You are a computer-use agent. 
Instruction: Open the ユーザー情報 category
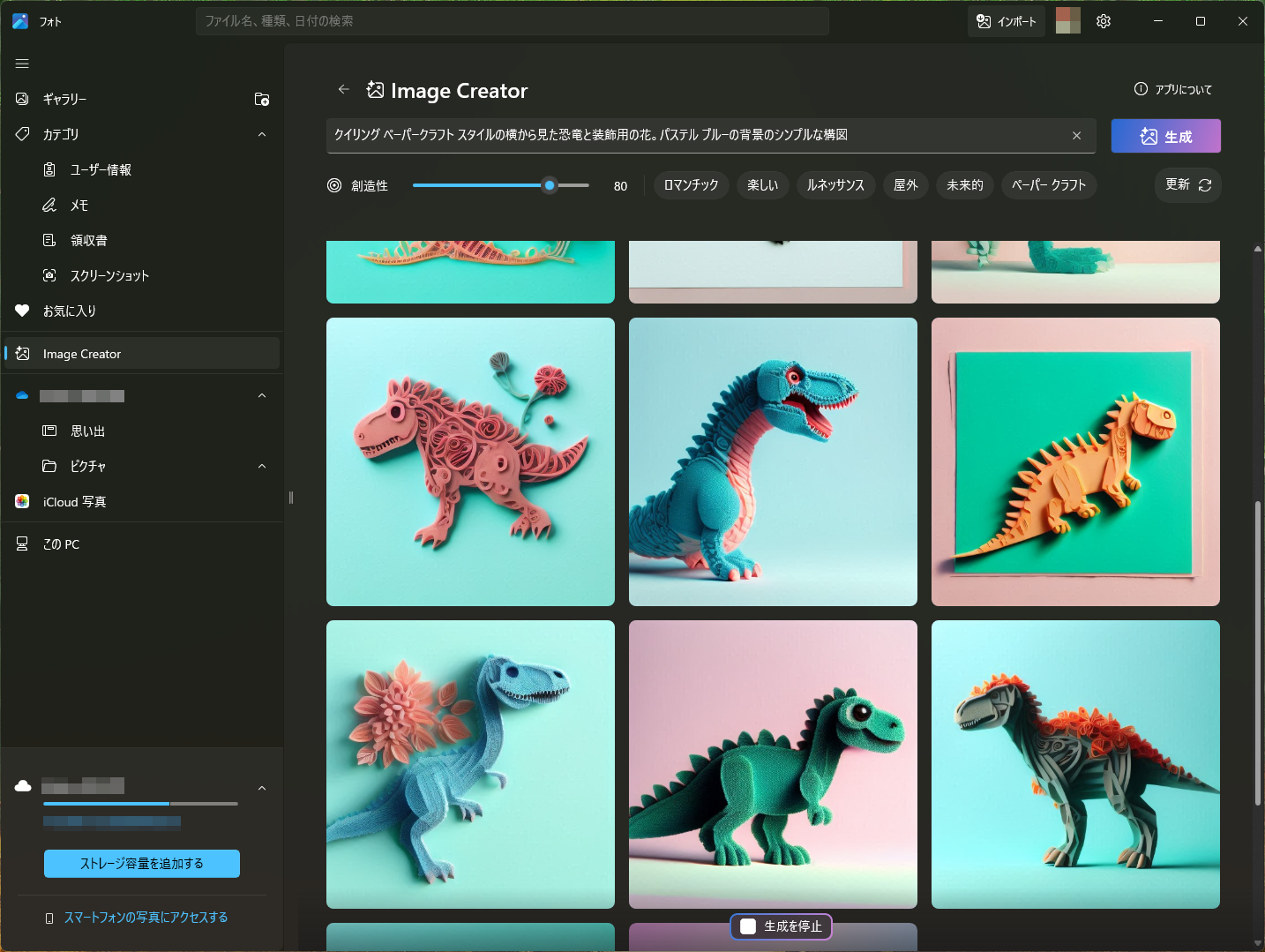click(x=141, y=169)
